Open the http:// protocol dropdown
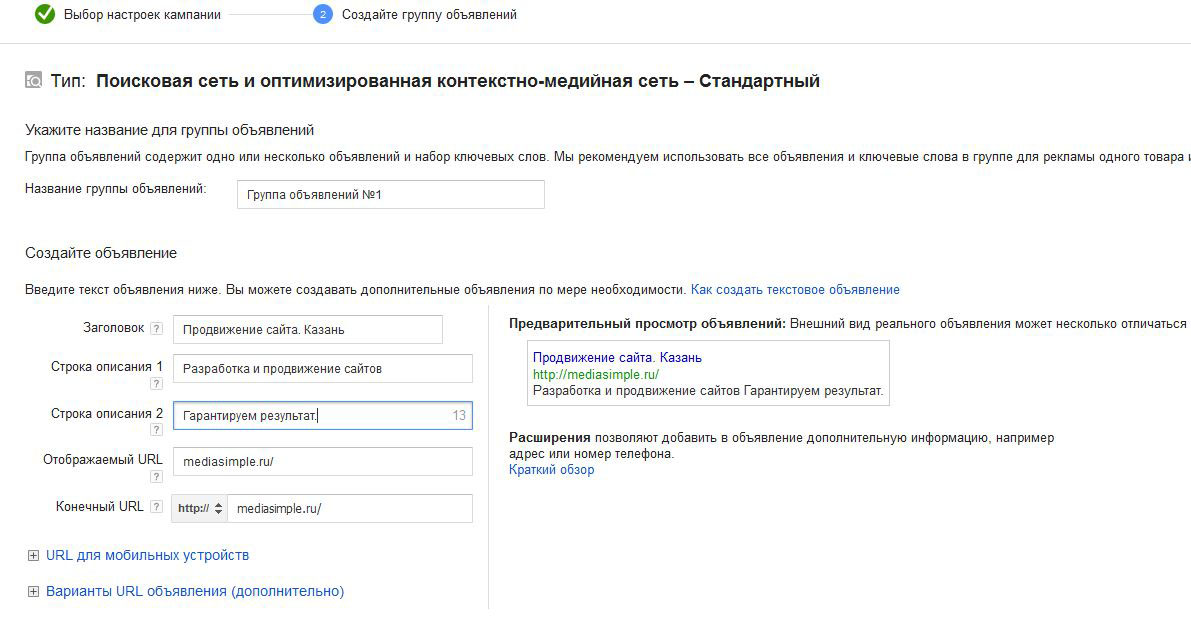1191x618 pixels. coord(200,508)
